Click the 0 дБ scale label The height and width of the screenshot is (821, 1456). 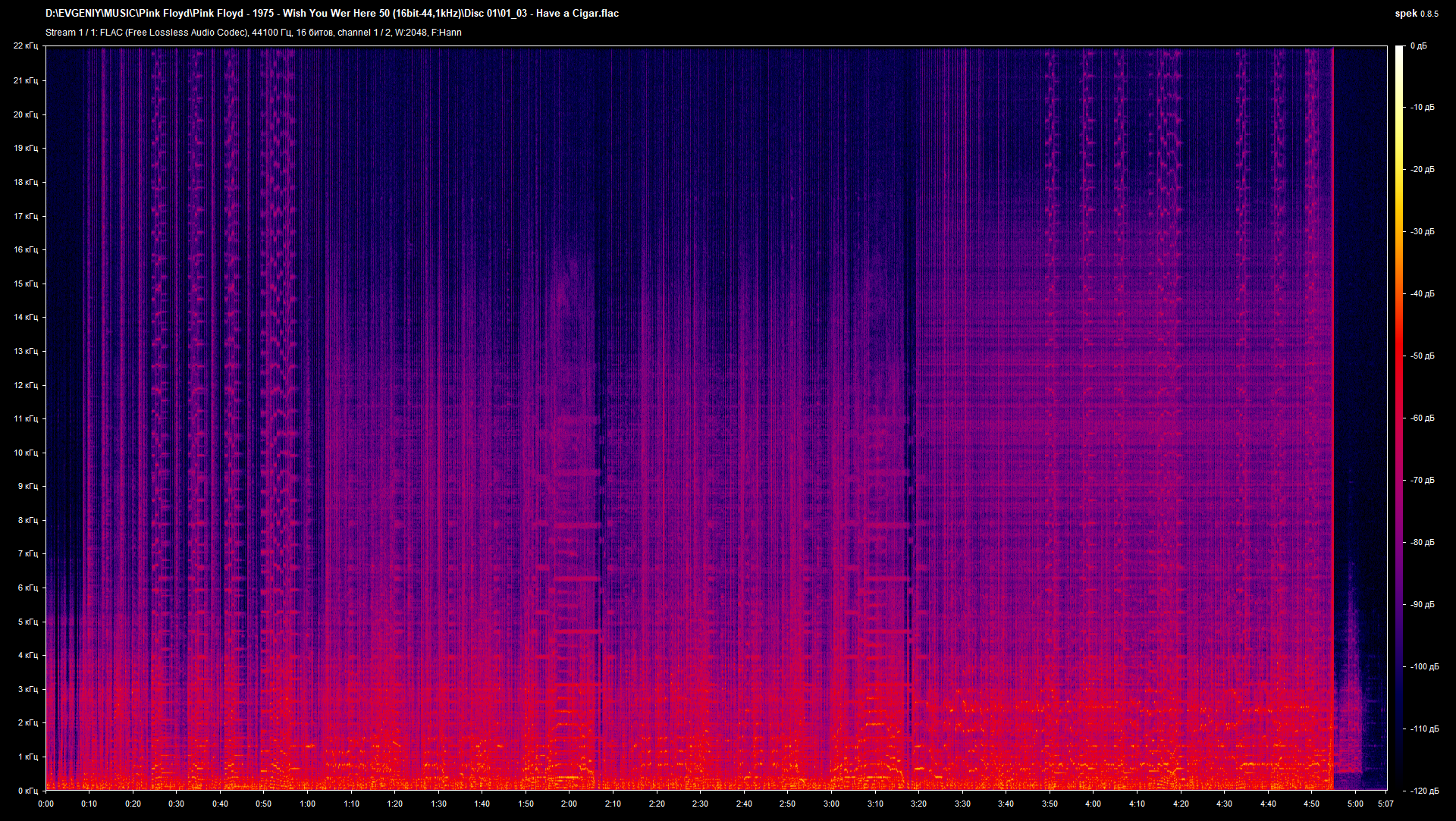pyautogui.click(x=1418, y=46)
